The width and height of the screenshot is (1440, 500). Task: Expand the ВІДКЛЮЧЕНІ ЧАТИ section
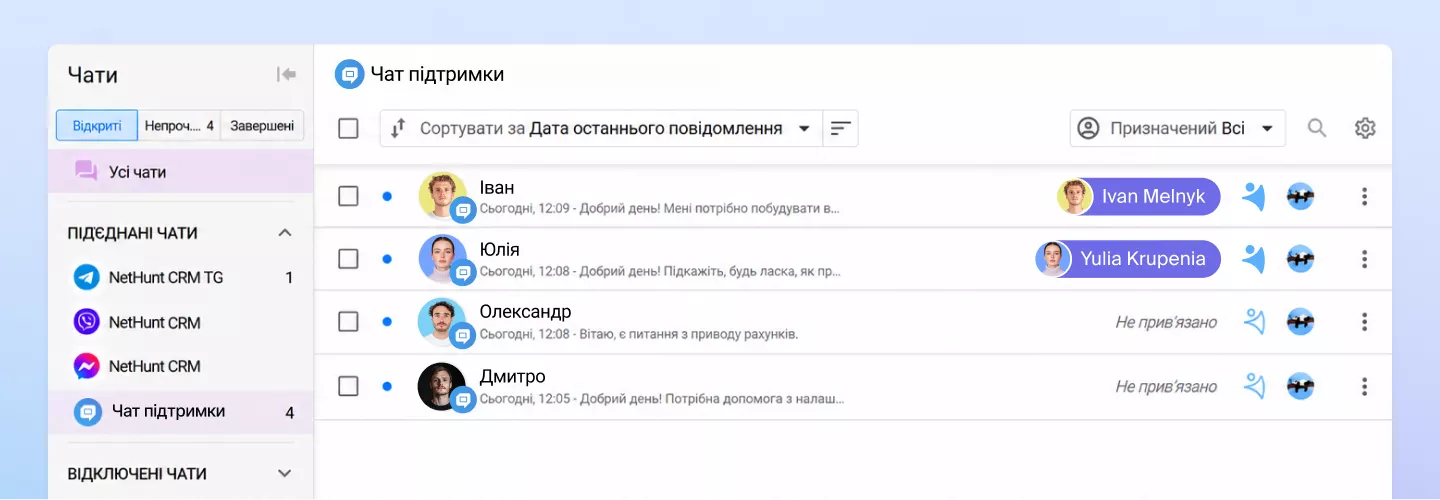(284, 473)
